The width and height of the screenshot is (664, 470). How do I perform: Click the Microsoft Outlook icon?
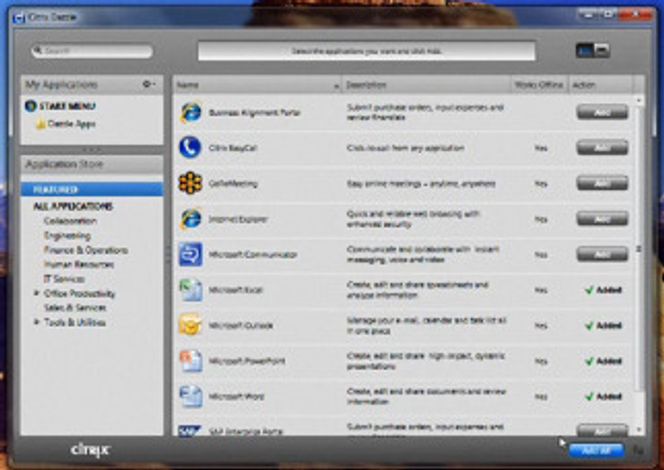[190, 325]
